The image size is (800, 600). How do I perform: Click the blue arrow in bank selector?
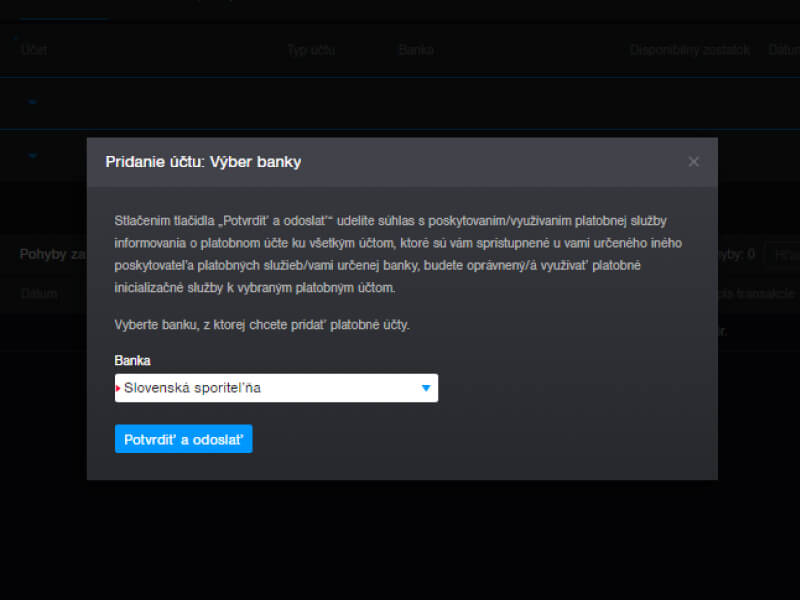tap(425, 388)
